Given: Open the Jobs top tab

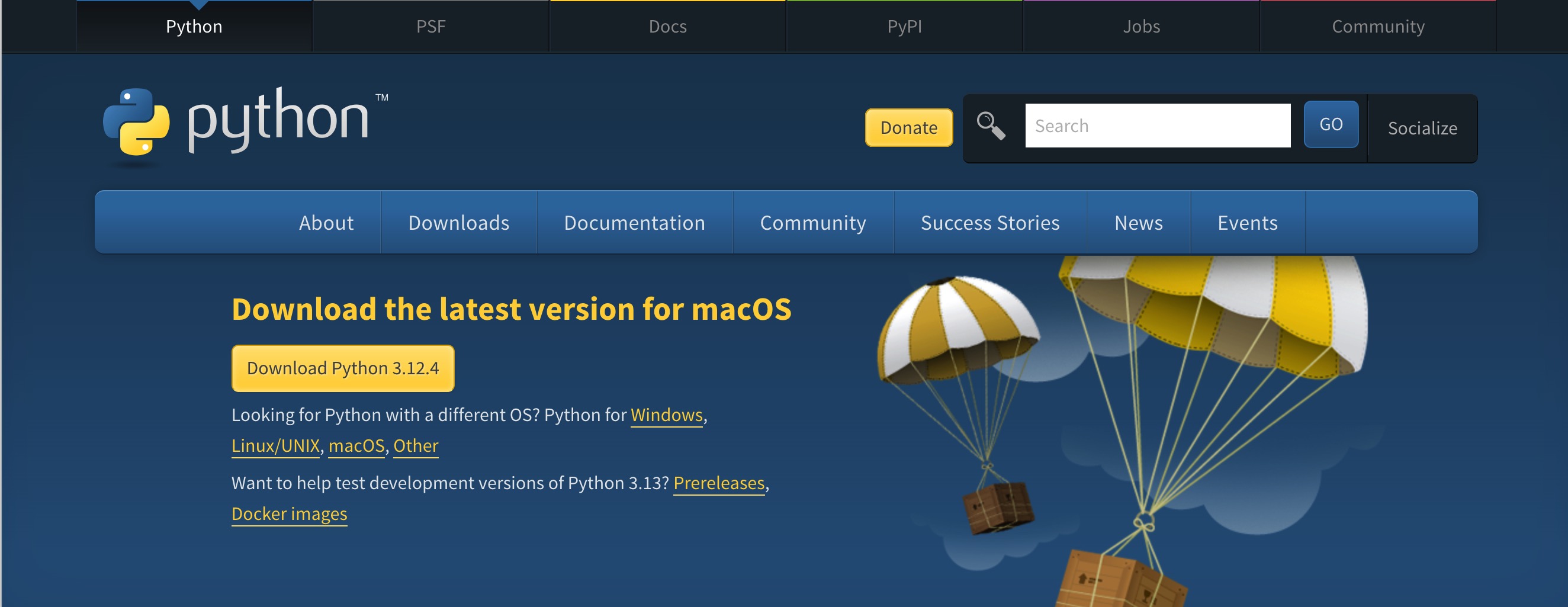Looking at the screenshot, I should (1141, 26).
